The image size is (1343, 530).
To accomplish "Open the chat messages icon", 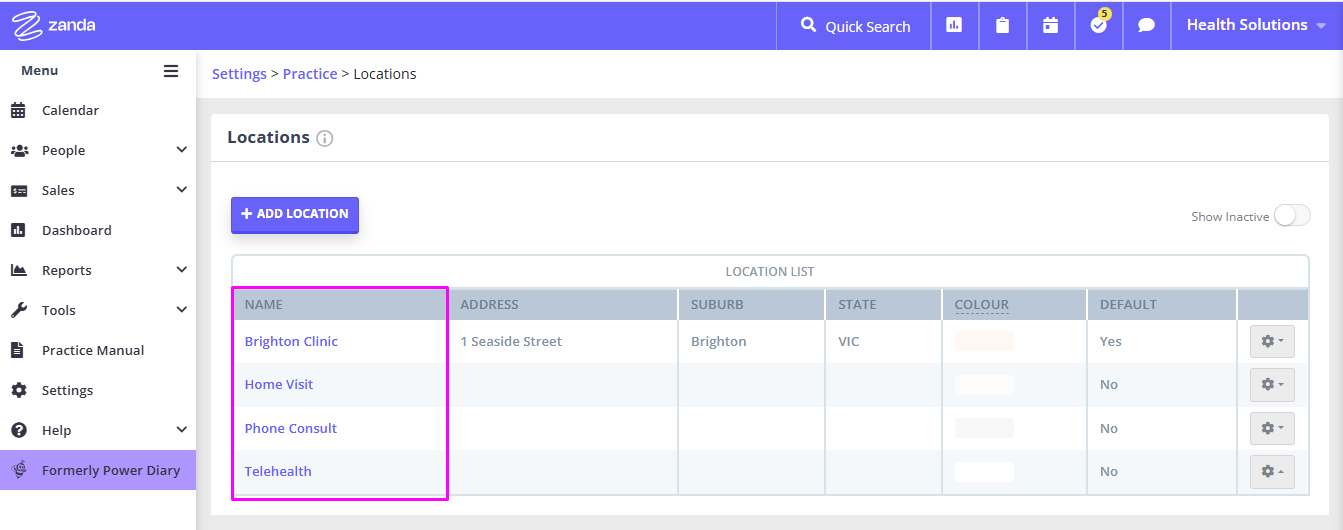I will click(1147, 26).
